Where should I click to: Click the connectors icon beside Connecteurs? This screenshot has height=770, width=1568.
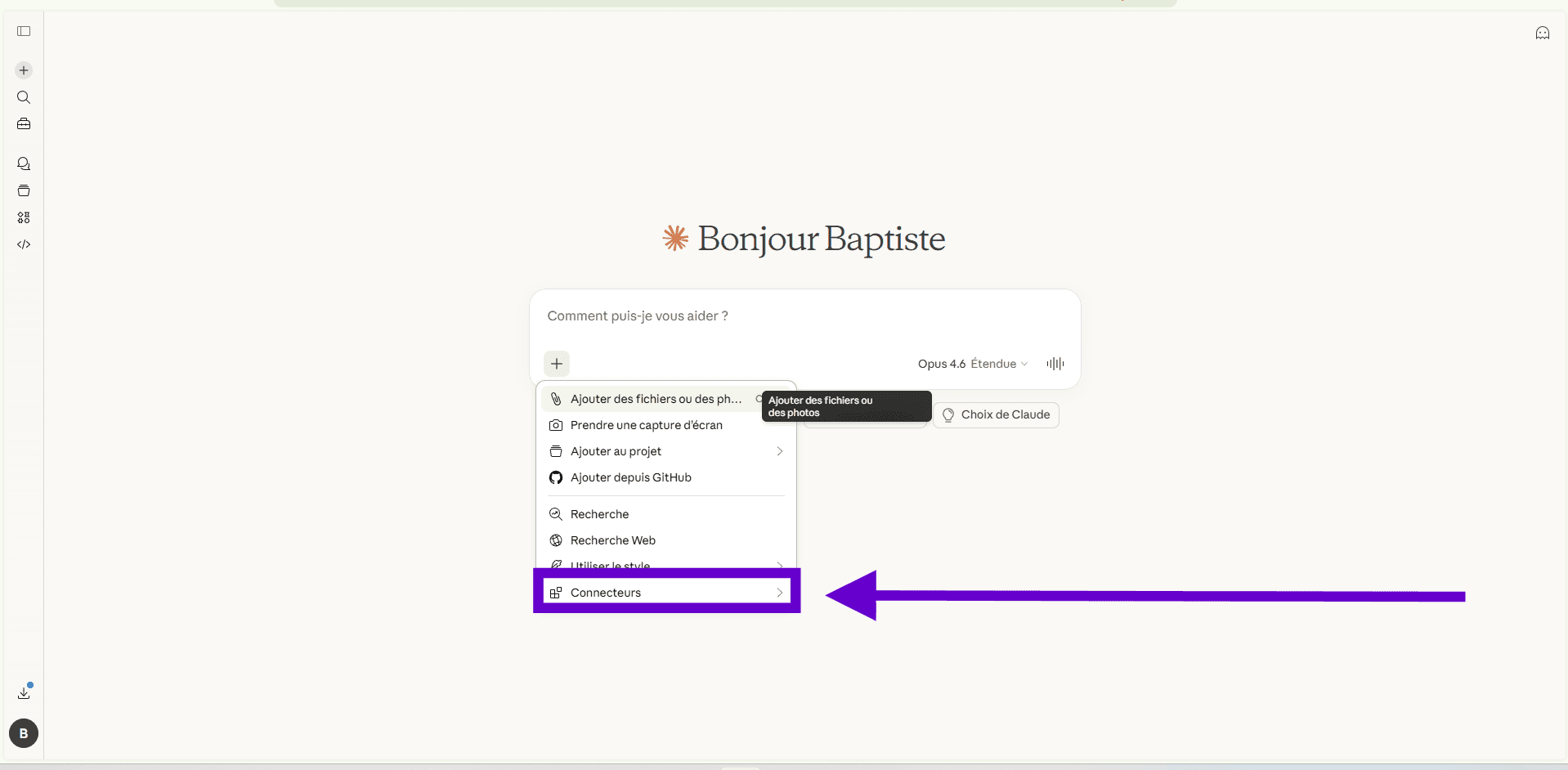tap(556, 593)
